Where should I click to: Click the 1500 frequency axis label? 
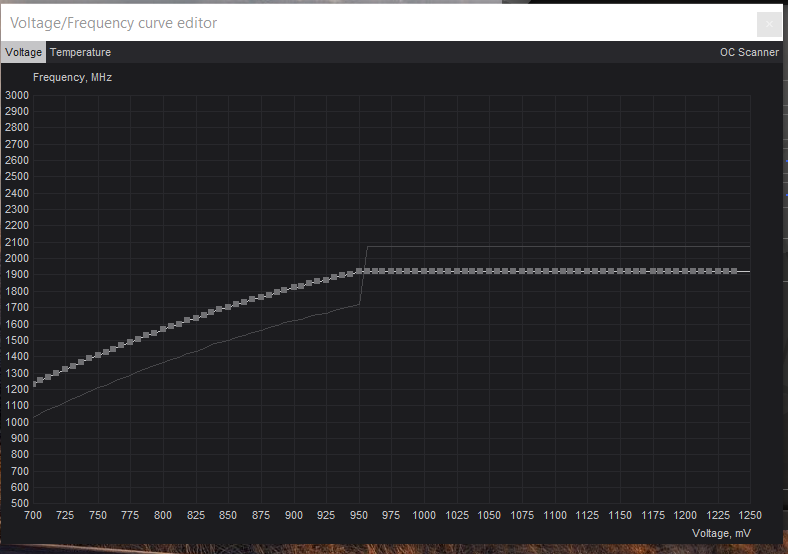17,340
